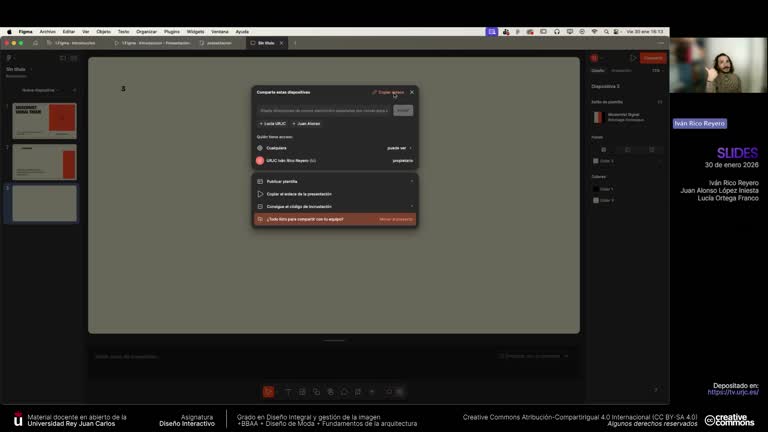Select the second fill type option

tap(627, 149)
